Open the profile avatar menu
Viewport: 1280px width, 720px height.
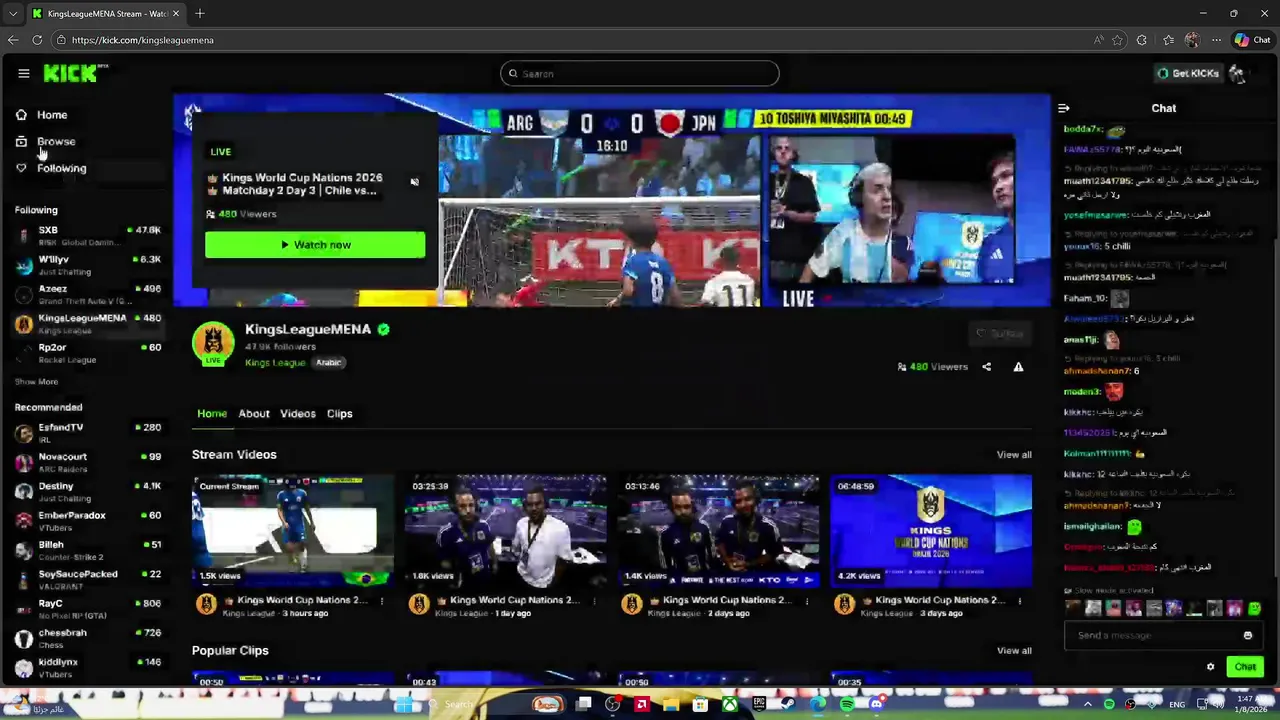pyautogui.click(x=1238, y=73)
